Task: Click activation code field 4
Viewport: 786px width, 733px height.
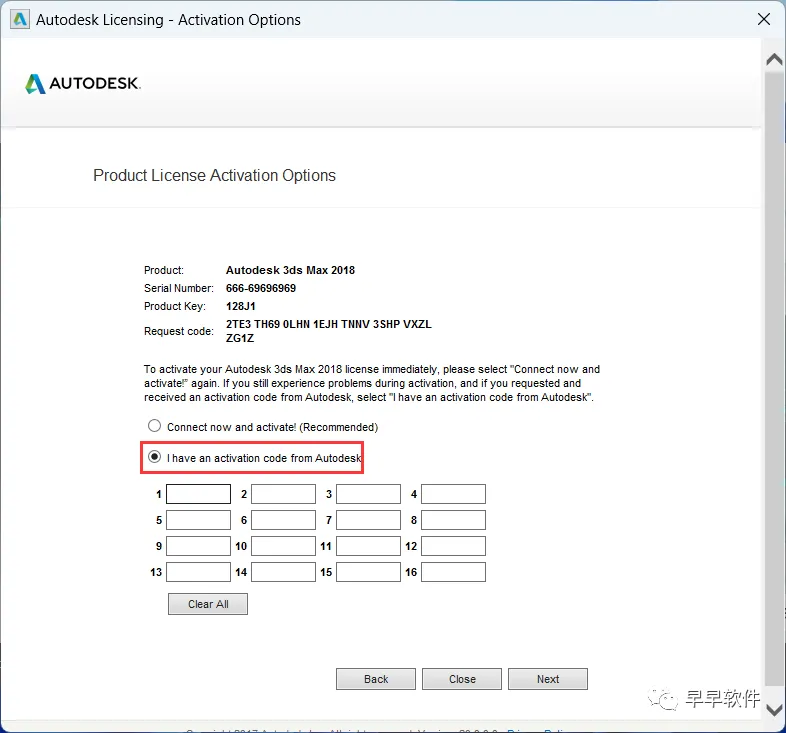Action: 453,494
